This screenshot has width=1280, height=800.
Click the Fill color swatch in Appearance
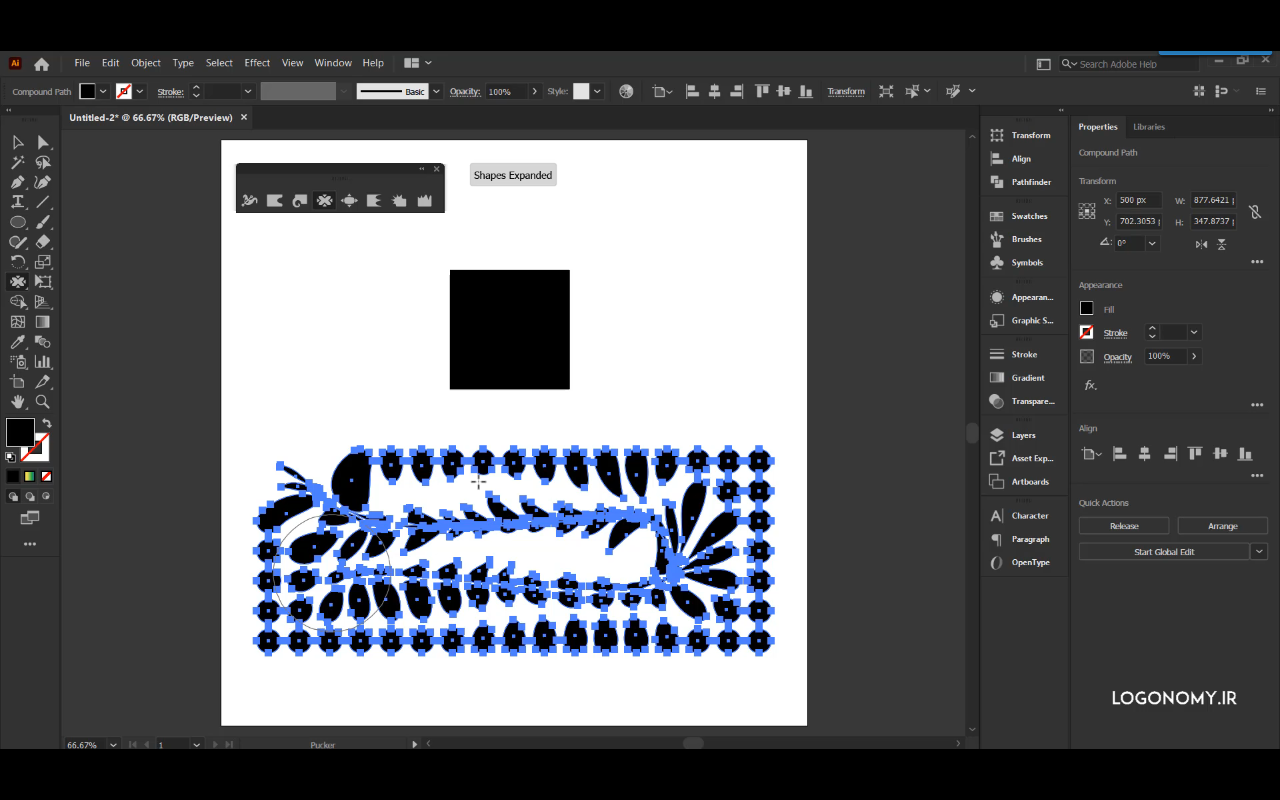tap(1087, 309)
